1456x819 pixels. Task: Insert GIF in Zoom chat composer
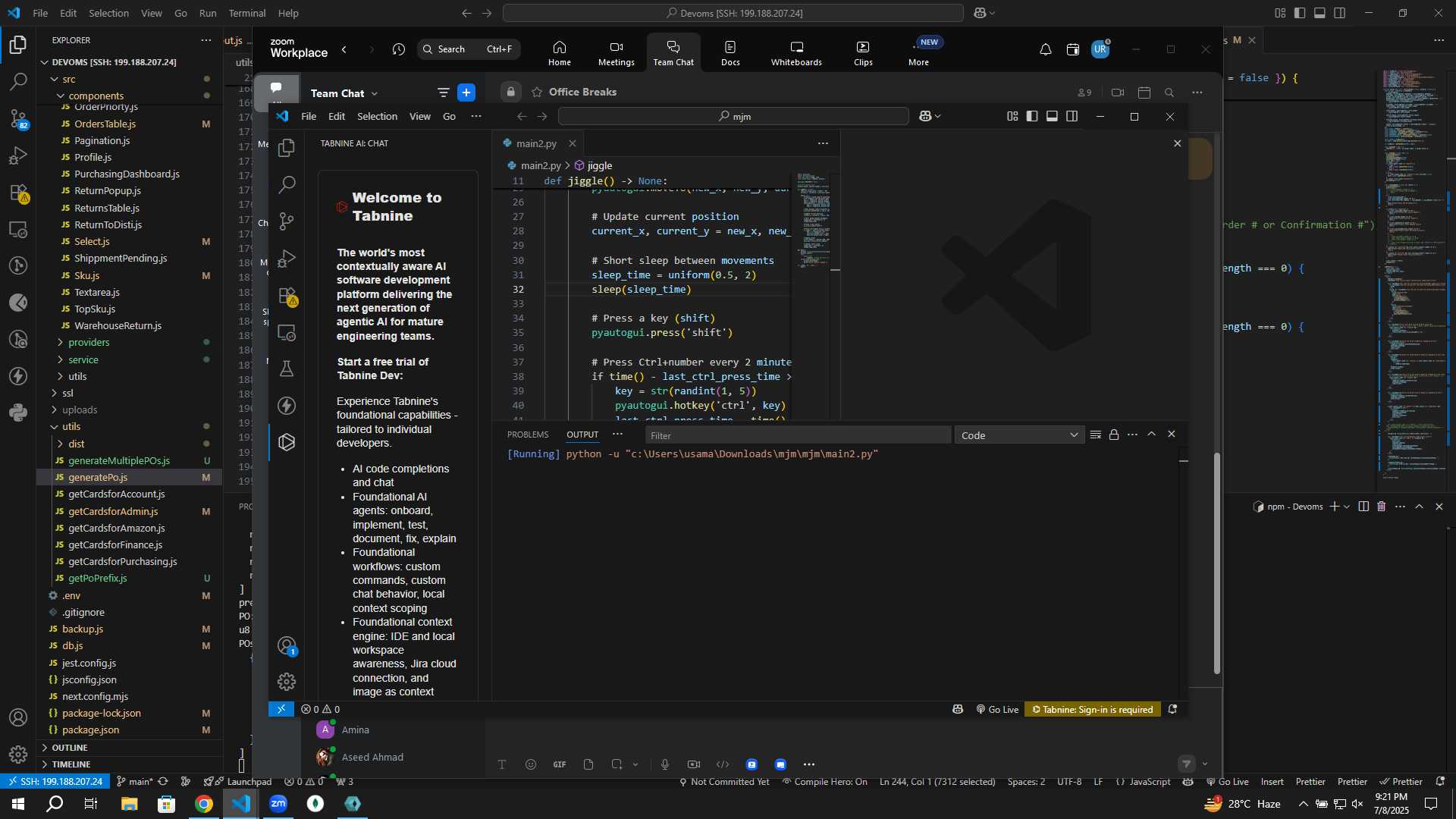tap(560, 764)
